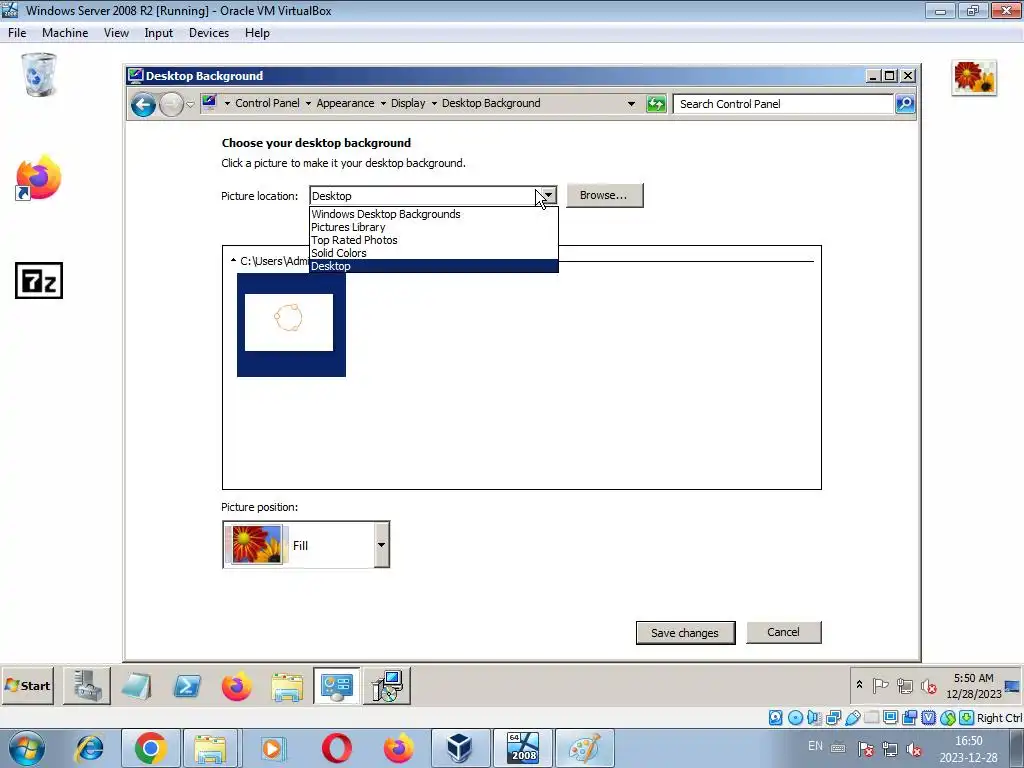Click the search magnifier in Control Panel
This screenshot has height=768, width=1024.
coord(905,104)
